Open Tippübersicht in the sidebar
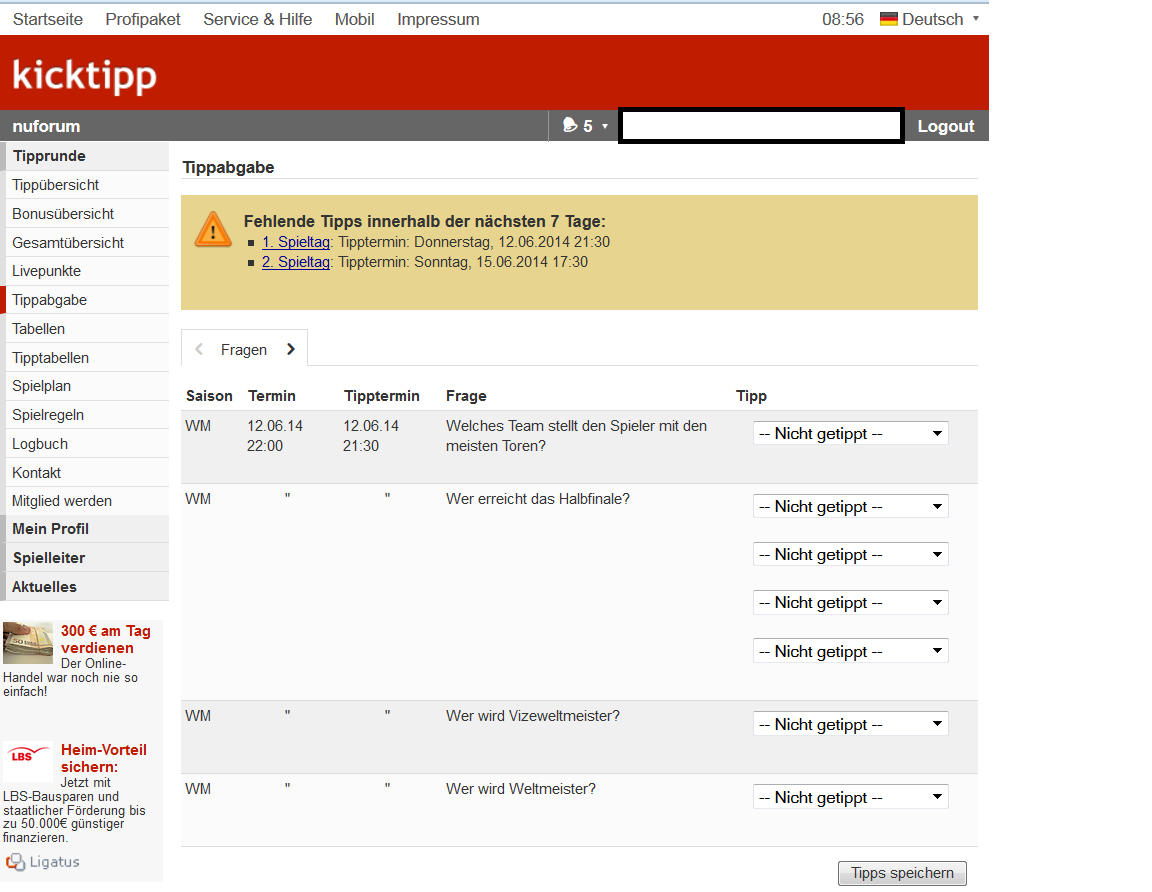Screen dimensions: 1152x892 click(x=56, y=185)
